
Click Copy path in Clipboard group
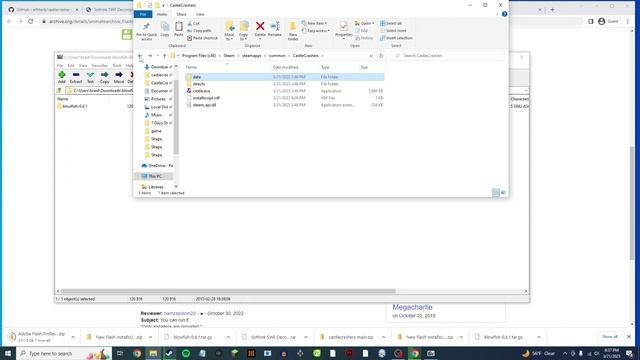point(200,31)
